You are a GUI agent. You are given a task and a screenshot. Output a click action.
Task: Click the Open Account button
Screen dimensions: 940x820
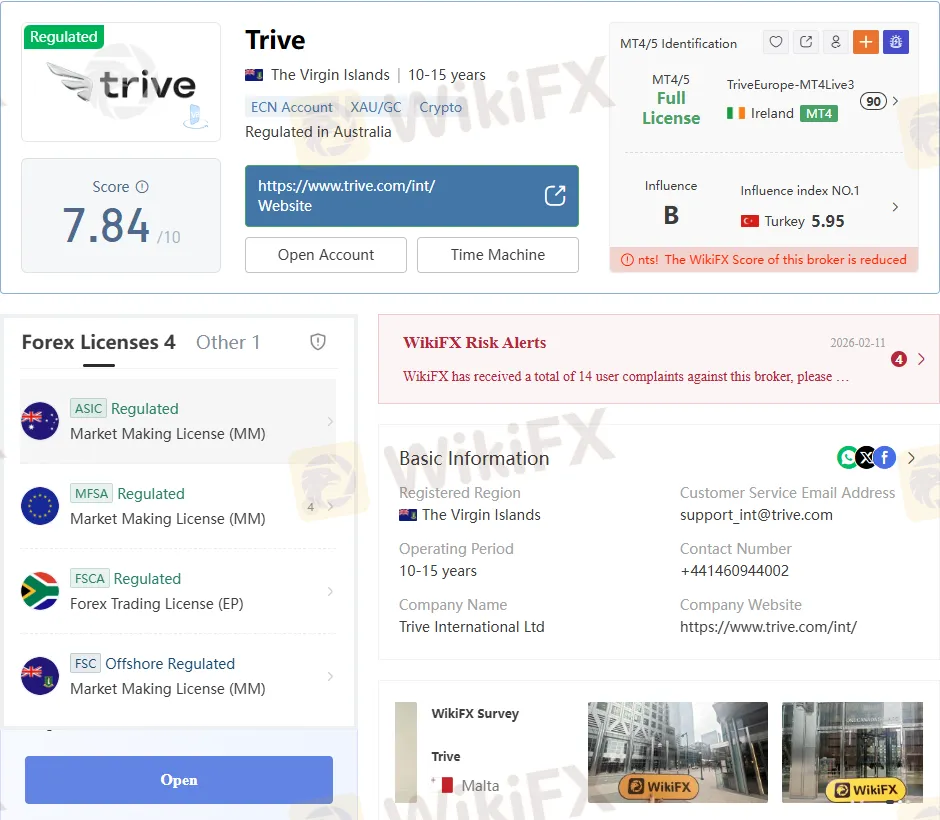coord(326,255)
